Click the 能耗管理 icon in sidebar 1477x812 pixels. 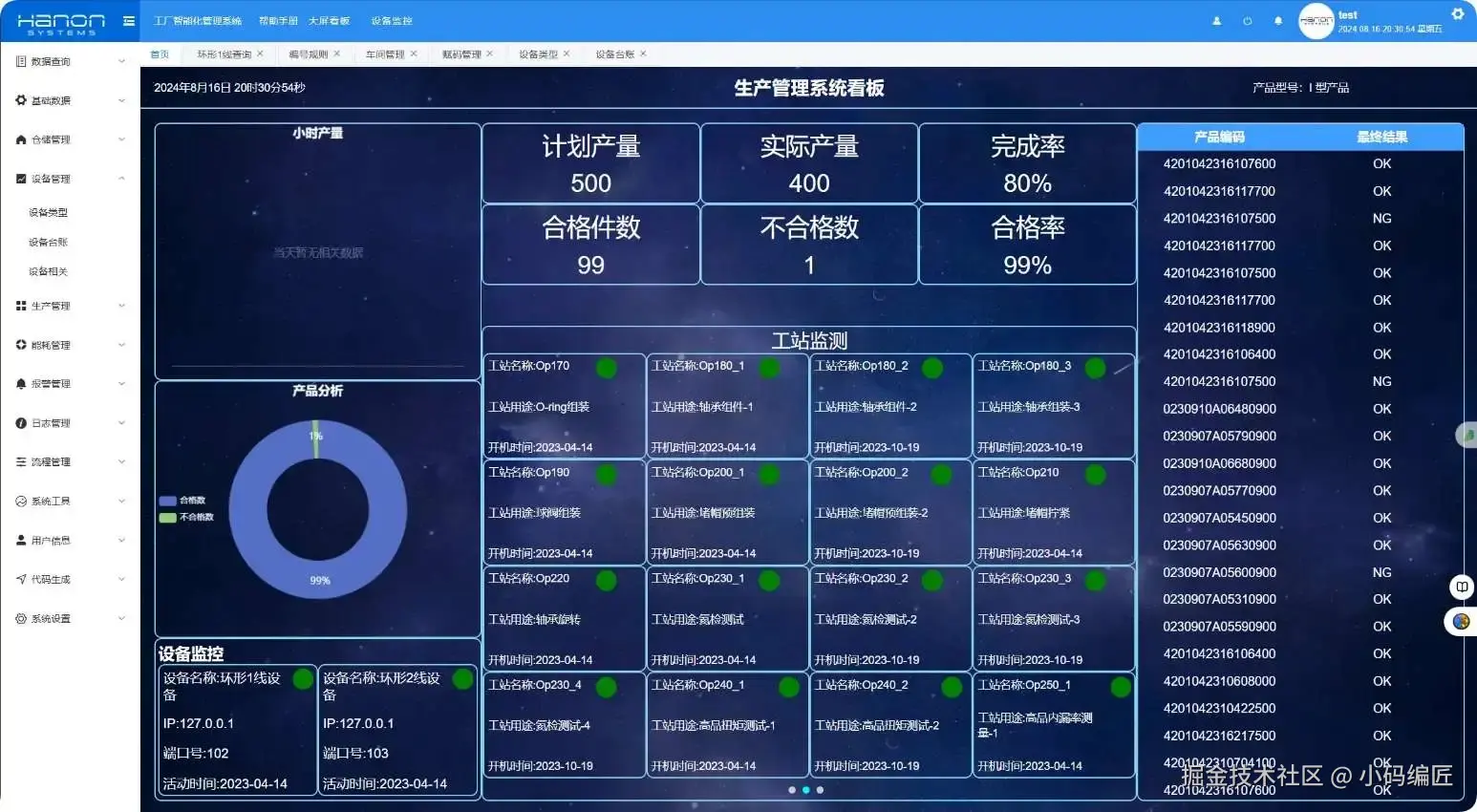(21, 345)
